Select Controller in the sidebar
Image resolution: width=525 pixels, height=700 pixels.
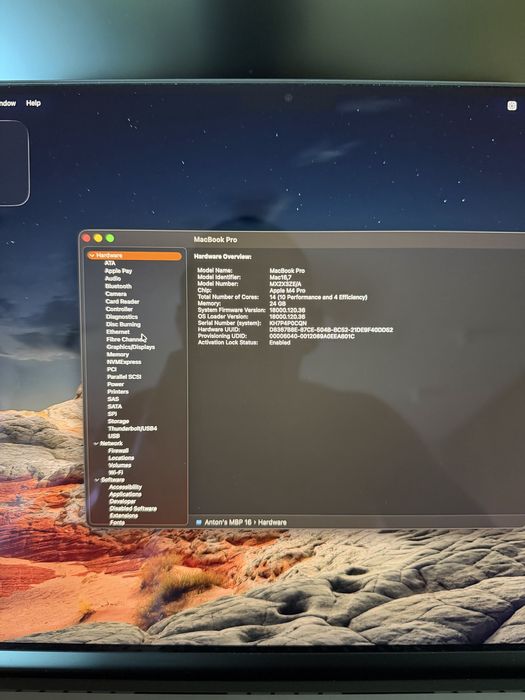pyautogui.click(x=119, y=309)
